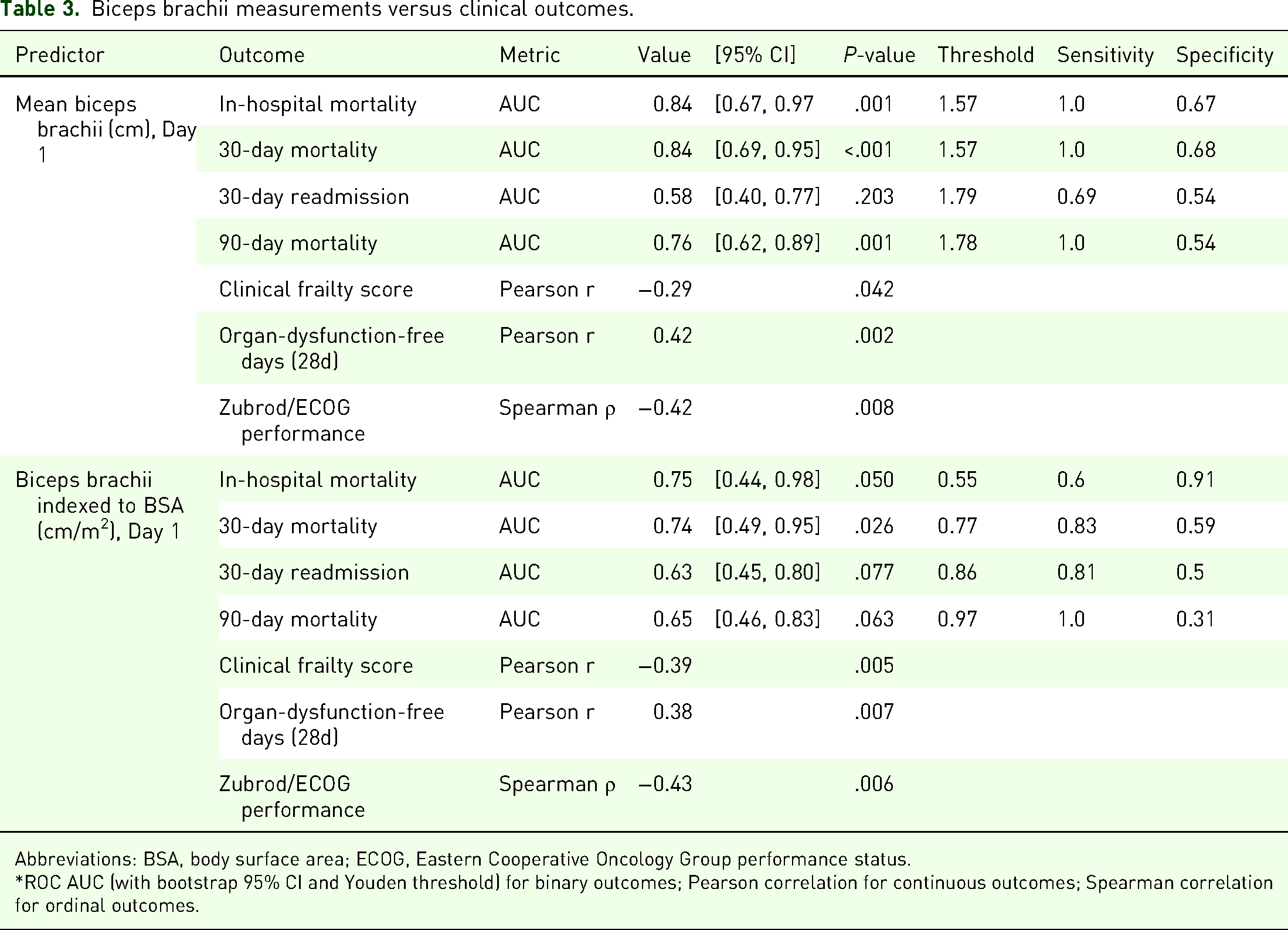
Task: Select Mean biceps brachii predictor cell
Action: (x=106, y=130)
